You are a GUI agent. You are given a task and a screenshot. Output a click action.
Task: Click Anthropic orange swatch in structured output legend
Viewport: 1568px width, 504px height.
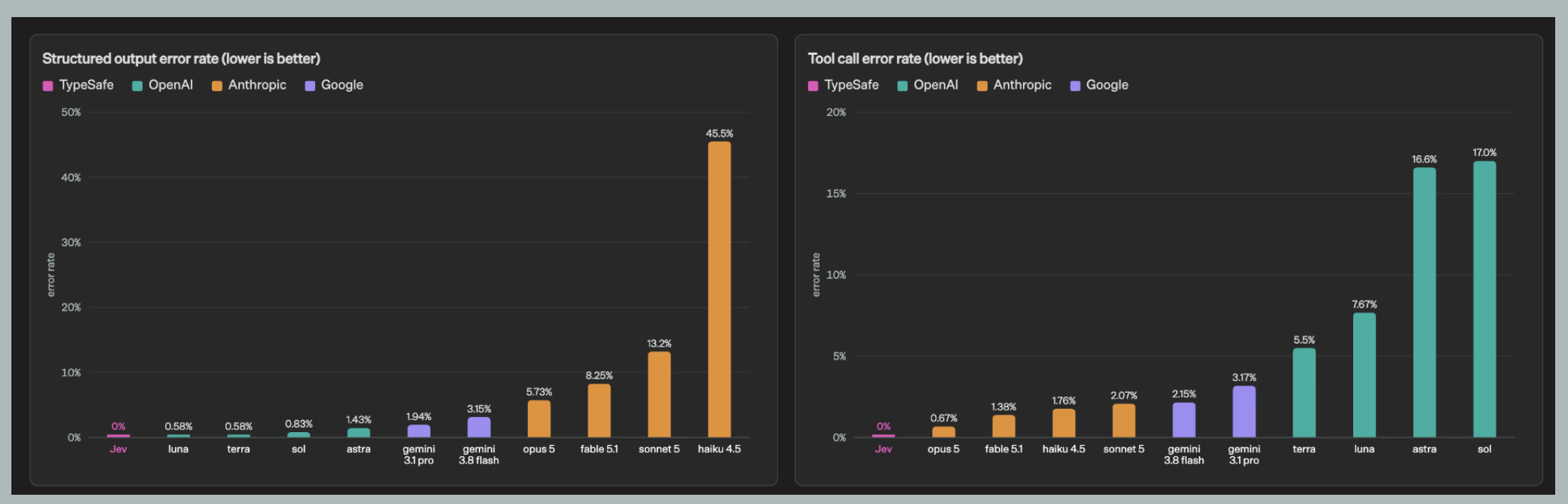217,86
